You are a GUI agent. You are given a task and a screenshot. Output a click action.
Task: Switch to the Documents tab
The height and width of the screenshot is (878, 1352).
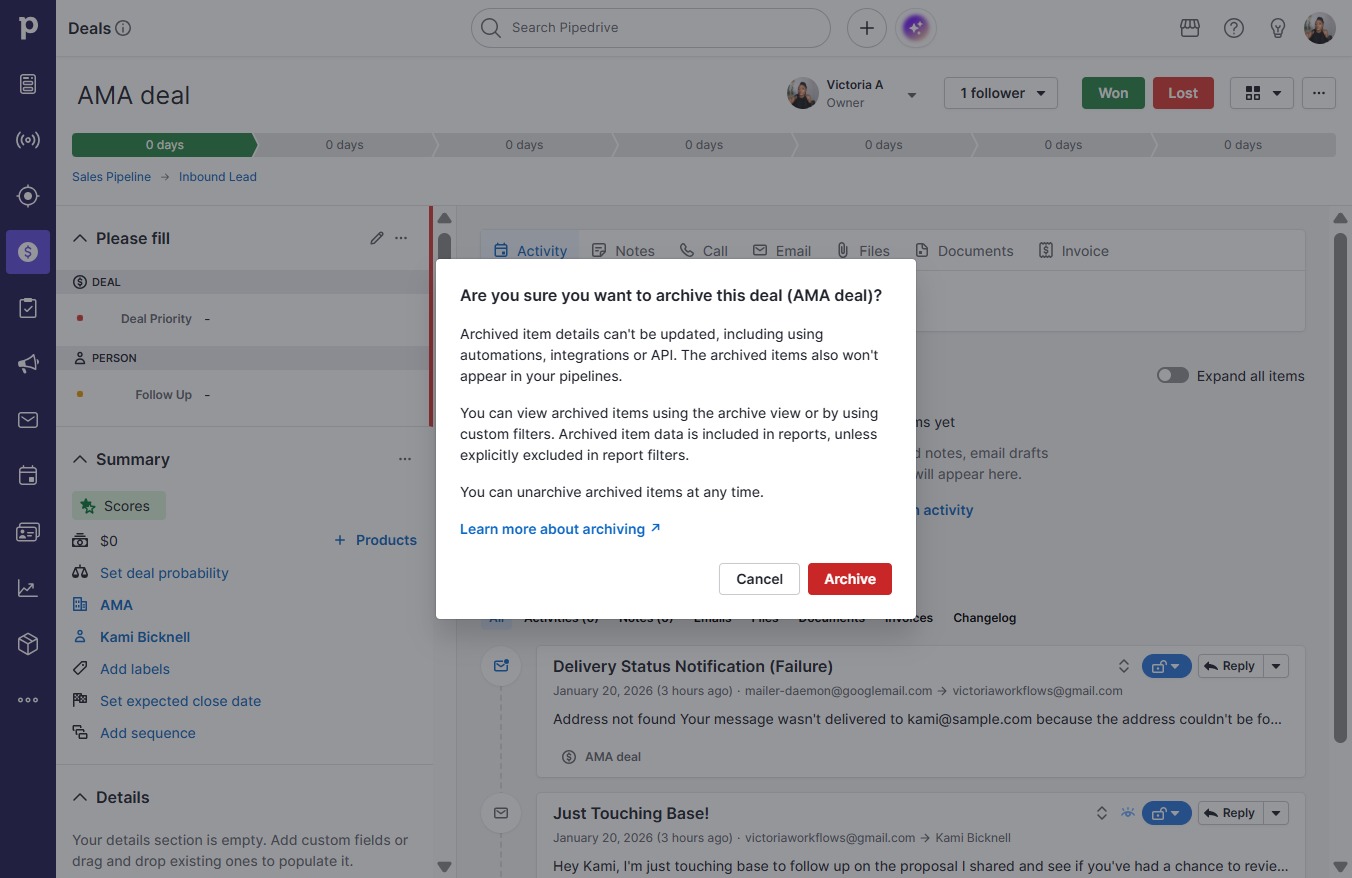(x=964, y=251)
